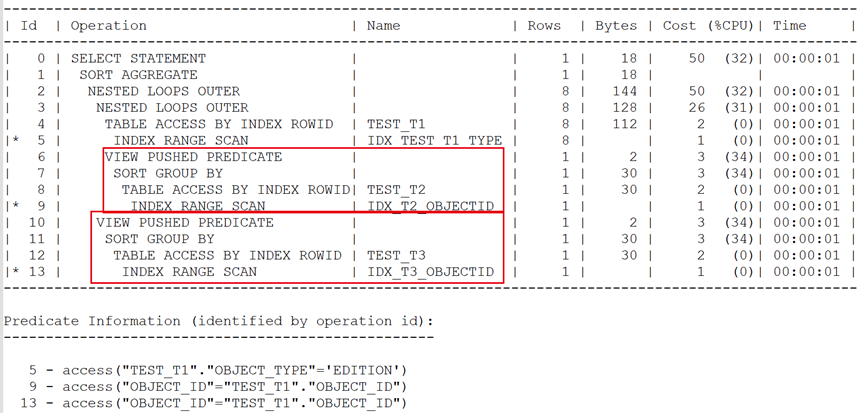Click the SELECT STATEMENT operation text
Viewport: 865px width, 413px height.
[x=138, y=58]
